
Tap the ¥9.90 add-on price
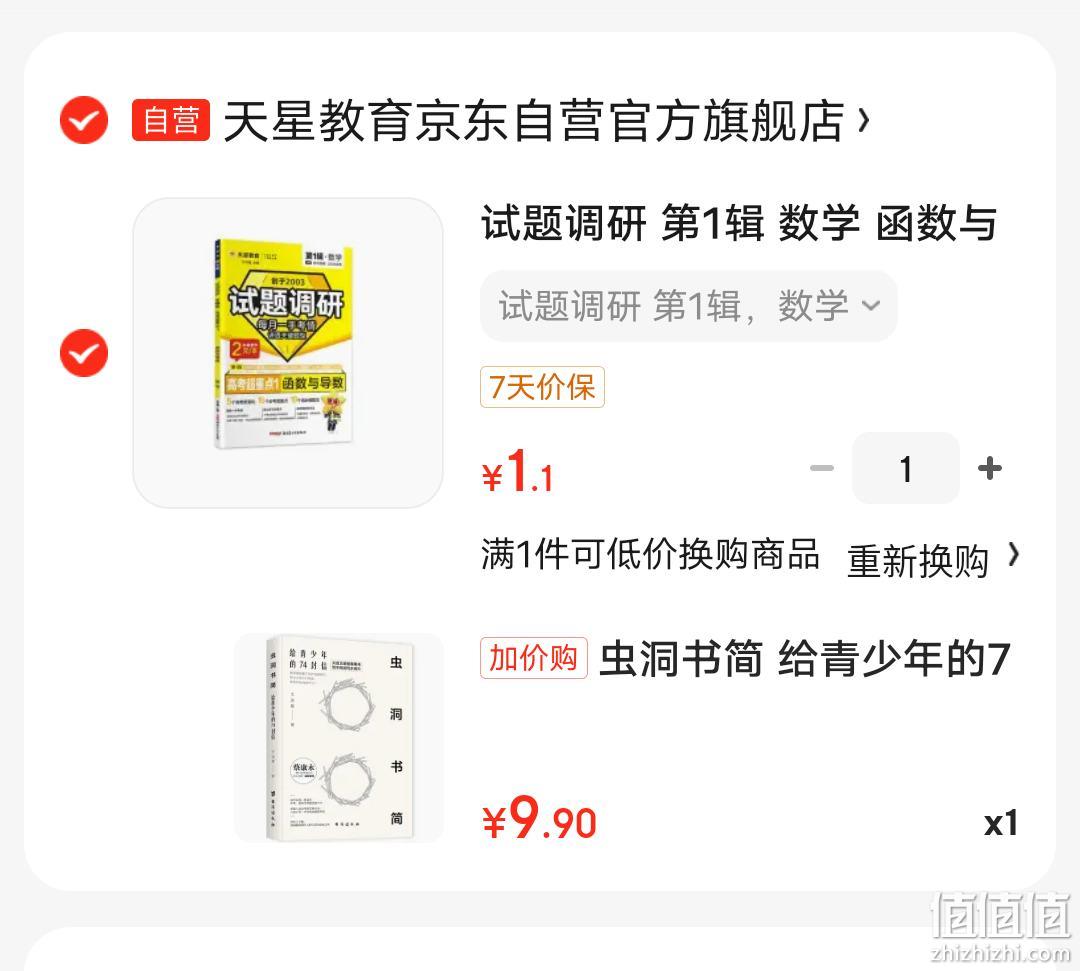pos(539,818)
